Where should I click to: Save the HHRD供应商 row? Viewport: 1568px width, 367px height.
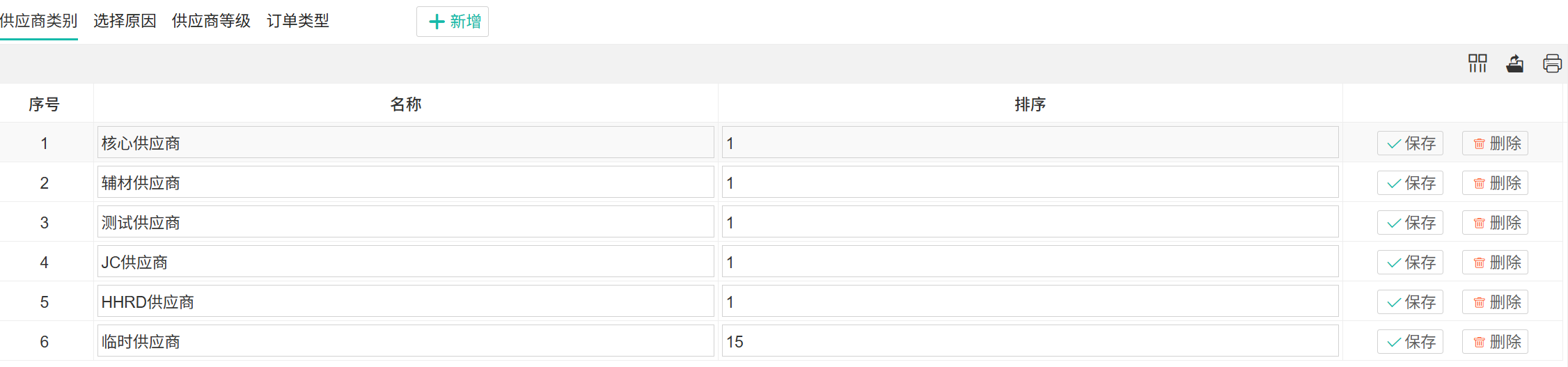click(1410, 302)
